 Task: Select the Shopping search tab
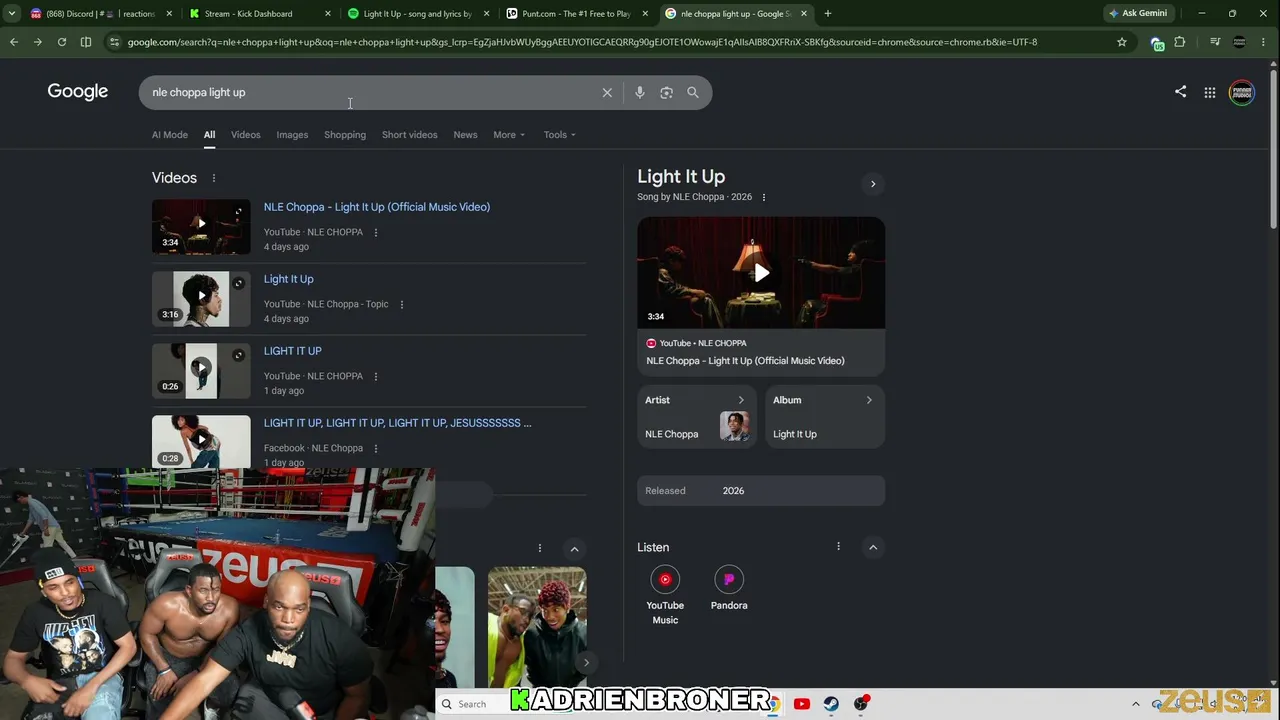coord(345,135)
